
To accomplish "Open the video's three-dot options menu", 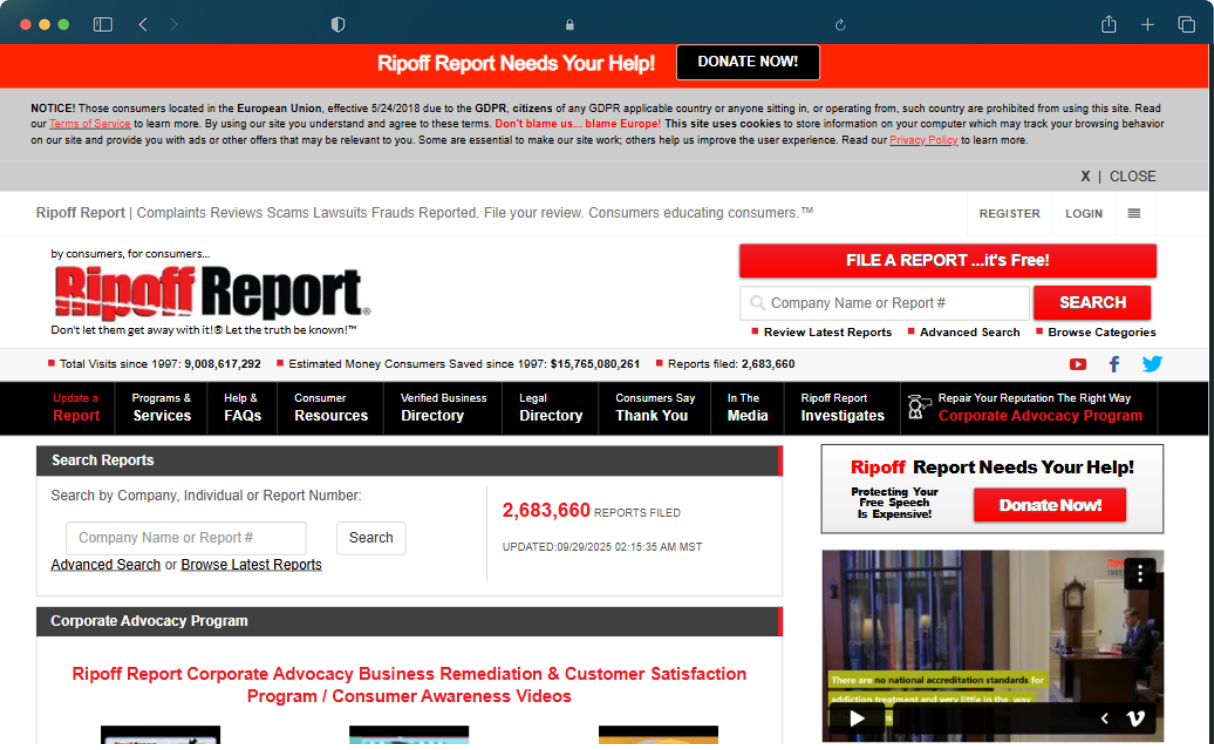I will [1139, 573].
